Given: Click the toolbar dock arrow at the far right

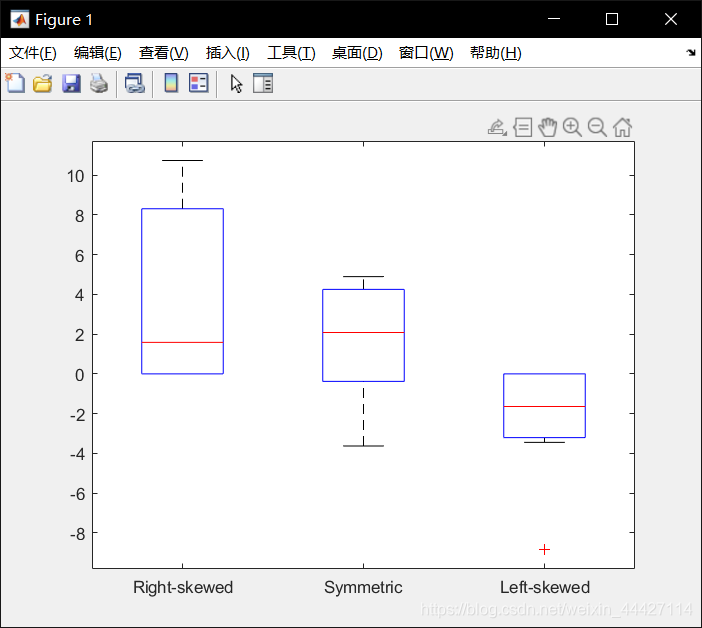Looking at the screenshot, I should pos(691,53).
